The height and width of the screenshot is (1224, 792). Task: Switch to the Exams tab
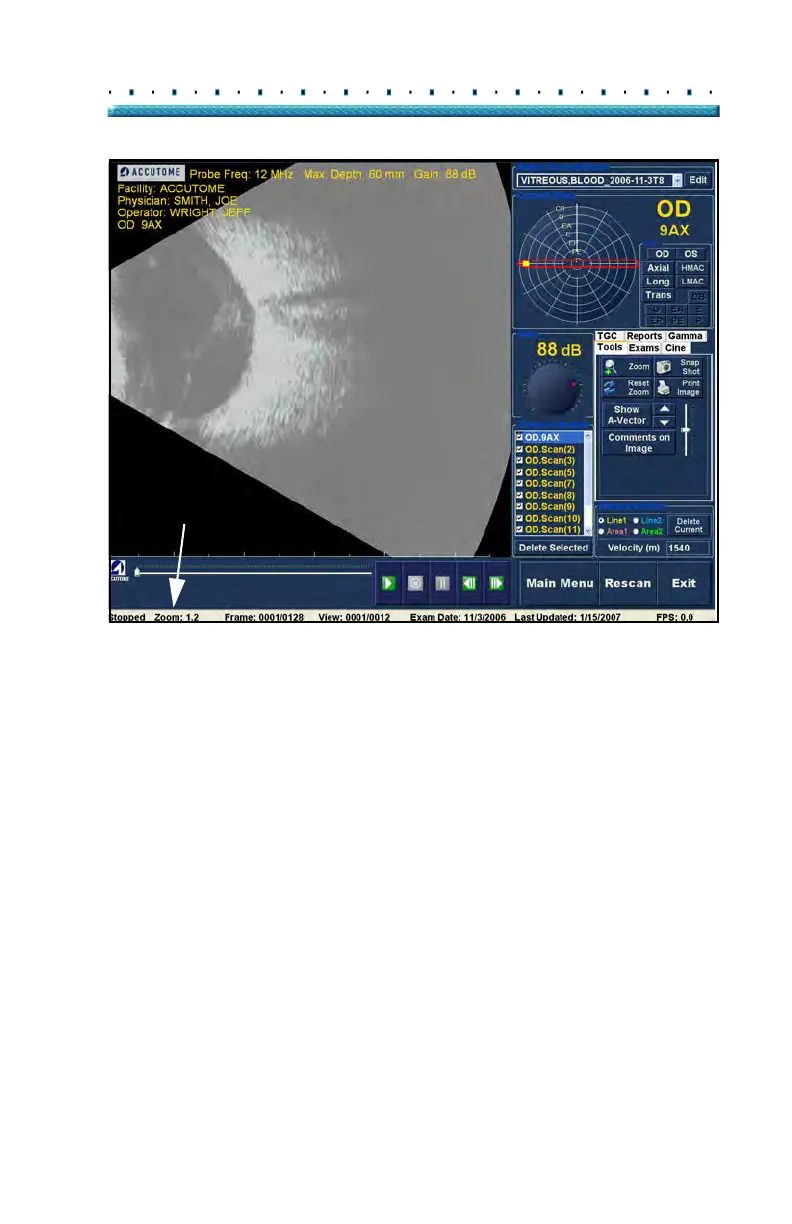coord(644,348)
